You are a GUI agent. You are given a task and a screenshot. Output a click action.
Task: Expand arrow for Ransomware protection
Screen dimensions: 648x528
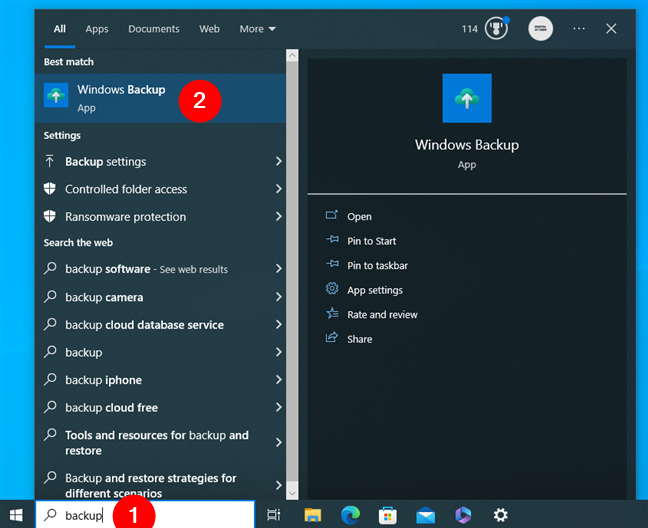pyautogui.click(x=279, y=216)
